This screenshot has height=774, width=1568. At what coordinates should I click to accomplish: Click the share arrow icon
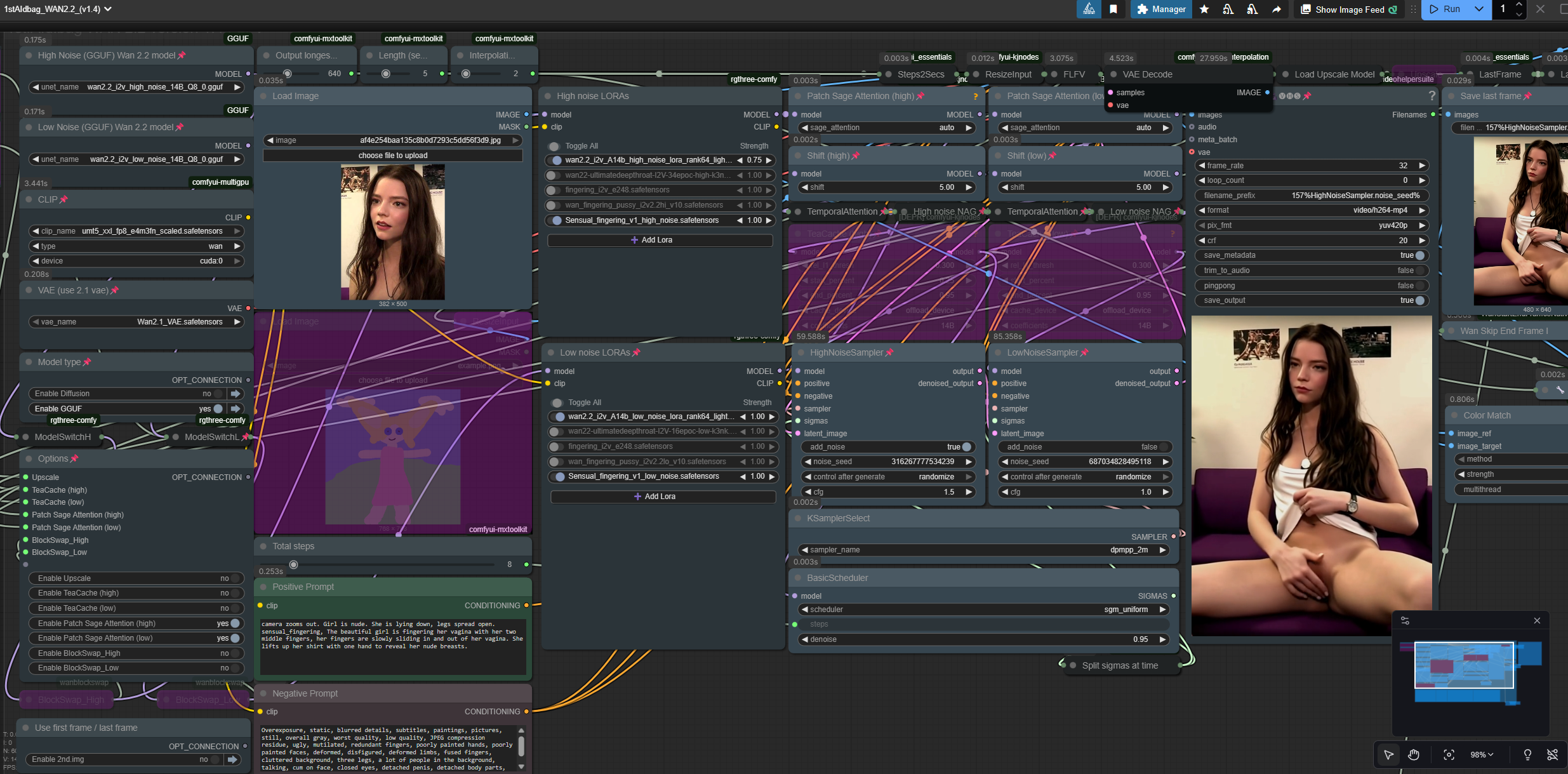click(x=1277, y=10)
